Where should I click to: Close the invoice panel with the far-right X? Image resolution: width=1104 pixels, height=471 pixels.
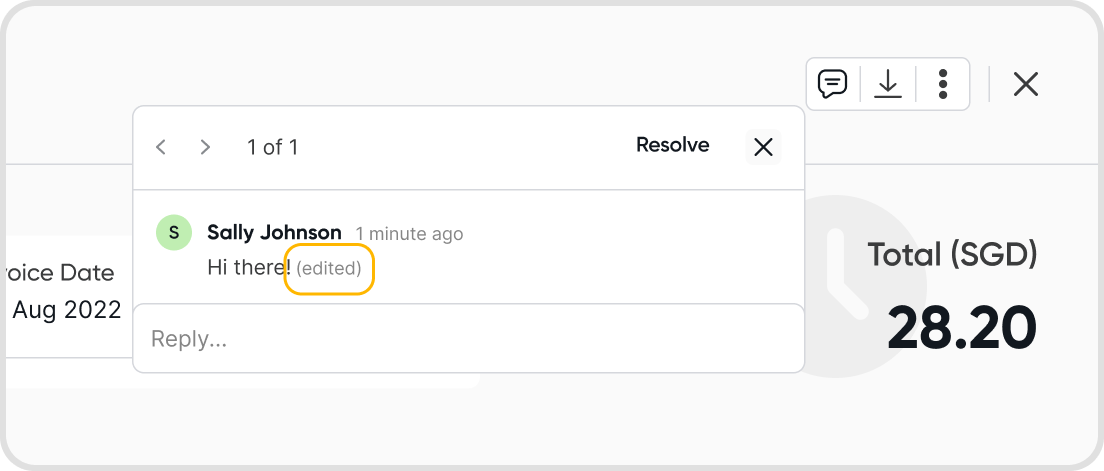[1025, 84]
